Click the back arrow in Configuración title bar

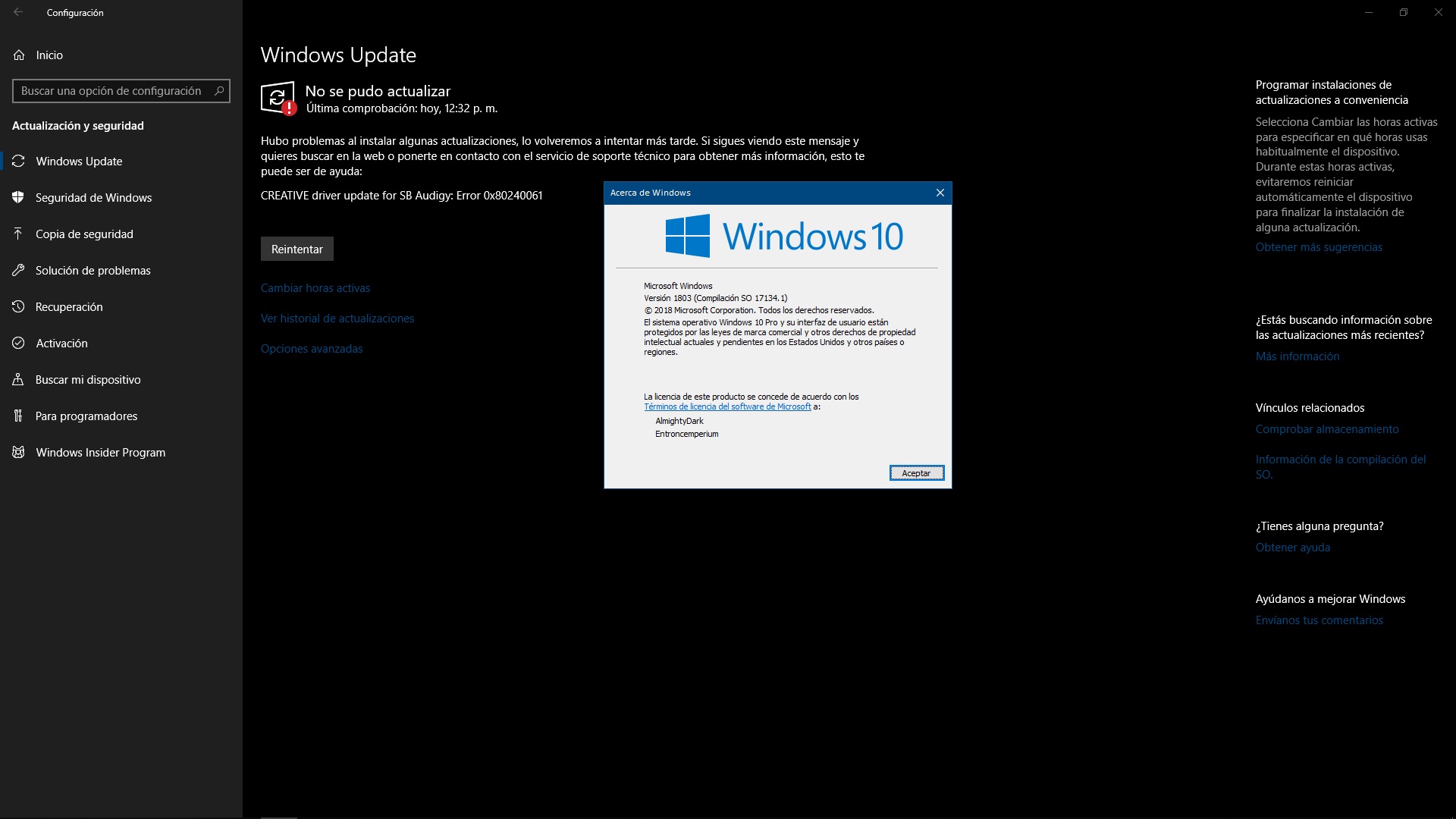pyautogui.click(x=18, y=12)
